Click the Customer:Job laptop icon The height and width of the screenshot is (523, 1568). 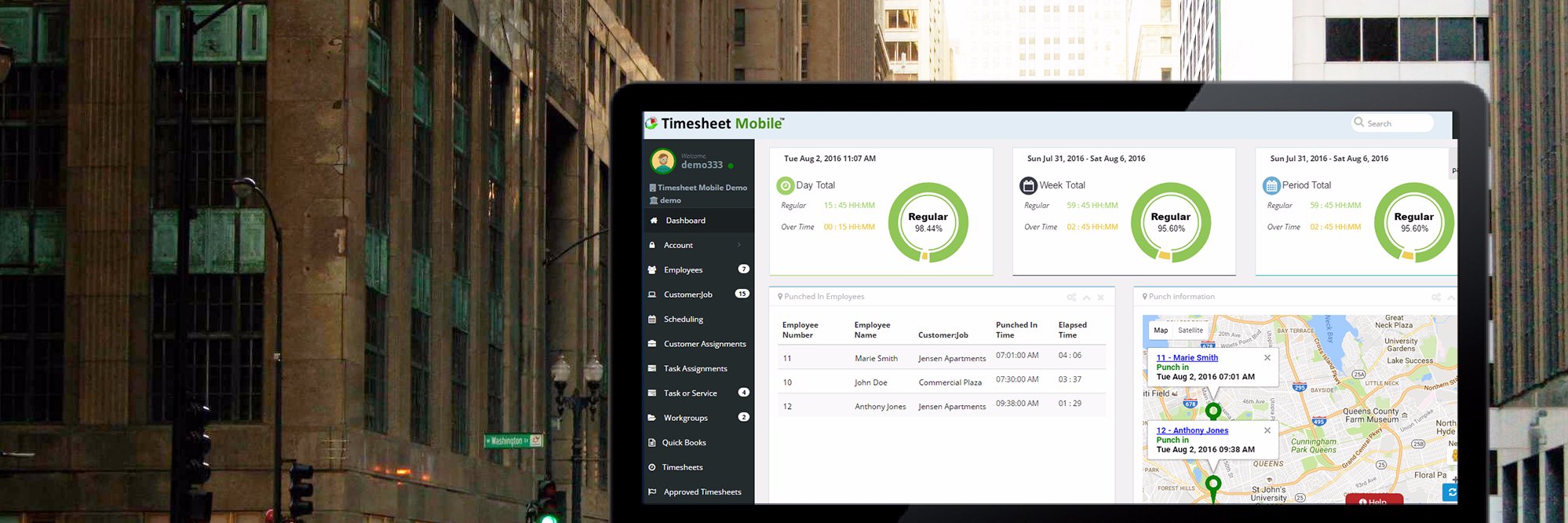tap(652, 294)
